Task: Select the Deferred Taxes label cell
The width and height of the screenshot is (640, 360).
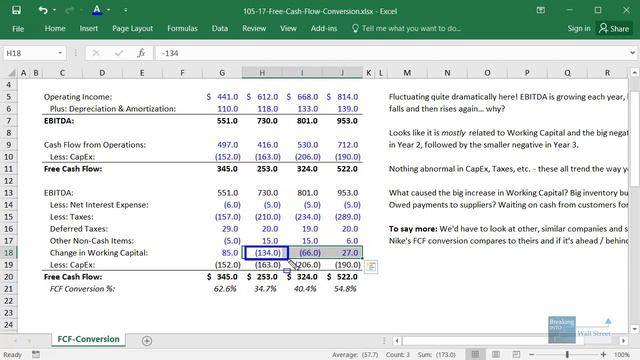Action: 79,229
